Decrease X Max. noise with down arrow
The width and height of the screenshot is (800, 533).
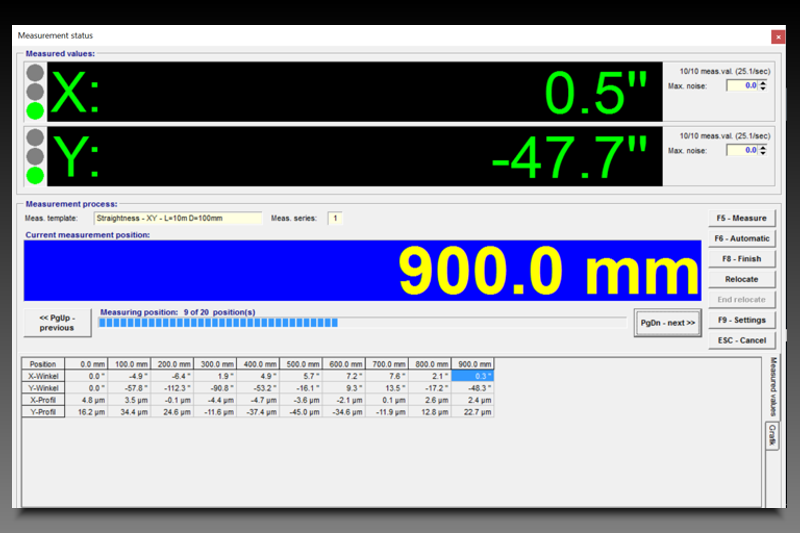tap(763, 89)
